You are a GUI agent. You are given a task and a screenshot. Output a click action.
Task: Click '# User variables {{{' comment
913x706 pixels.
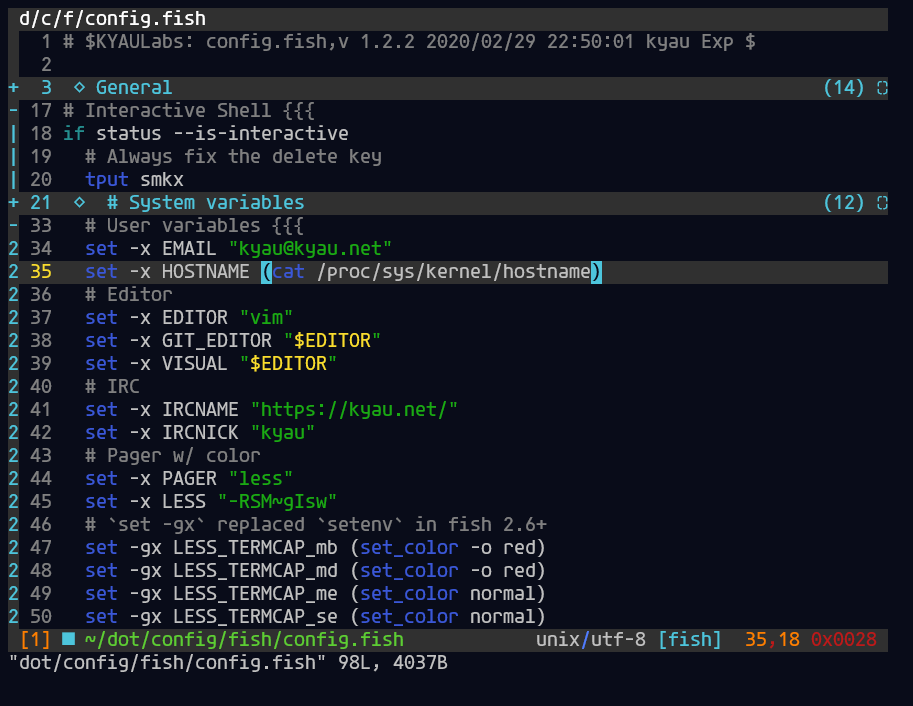pos(194,225)
